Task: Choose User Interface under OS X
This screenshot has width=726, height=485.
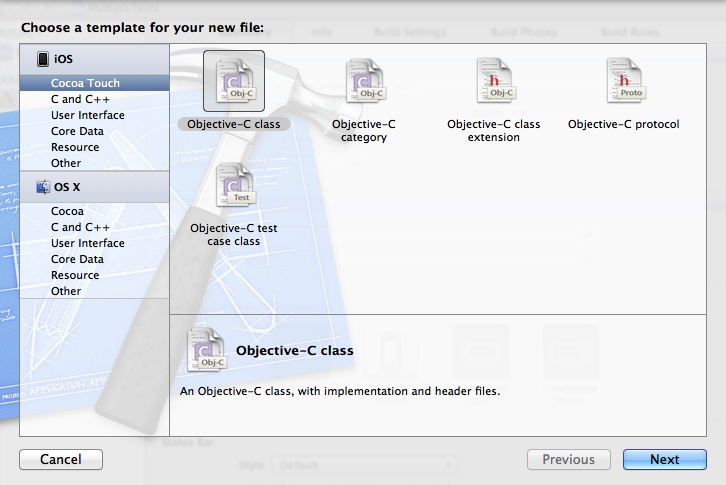Action: coord(88,243)
